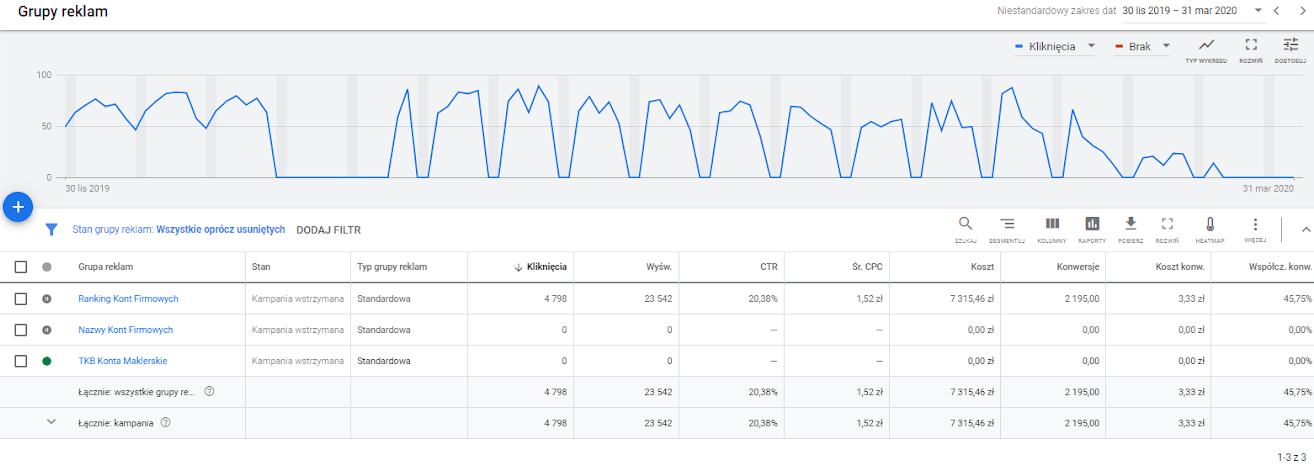Expand the Łącznie: kampania row chevron

point(51,422)
